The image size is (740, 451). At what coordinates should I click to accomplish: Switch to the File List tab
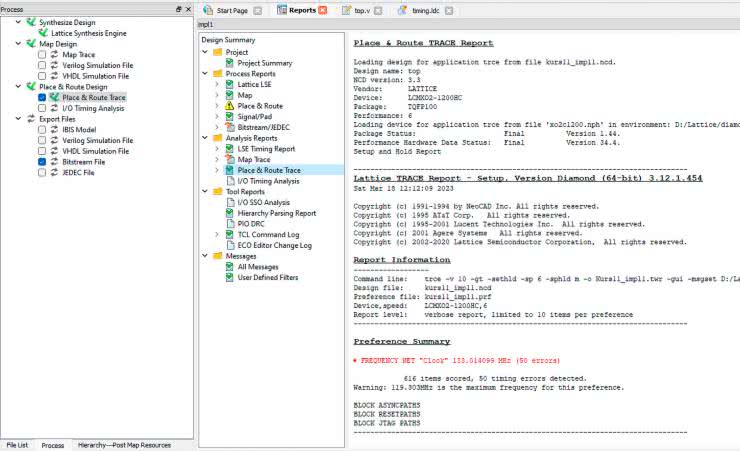pyautogui.click(x=17, y=444)
